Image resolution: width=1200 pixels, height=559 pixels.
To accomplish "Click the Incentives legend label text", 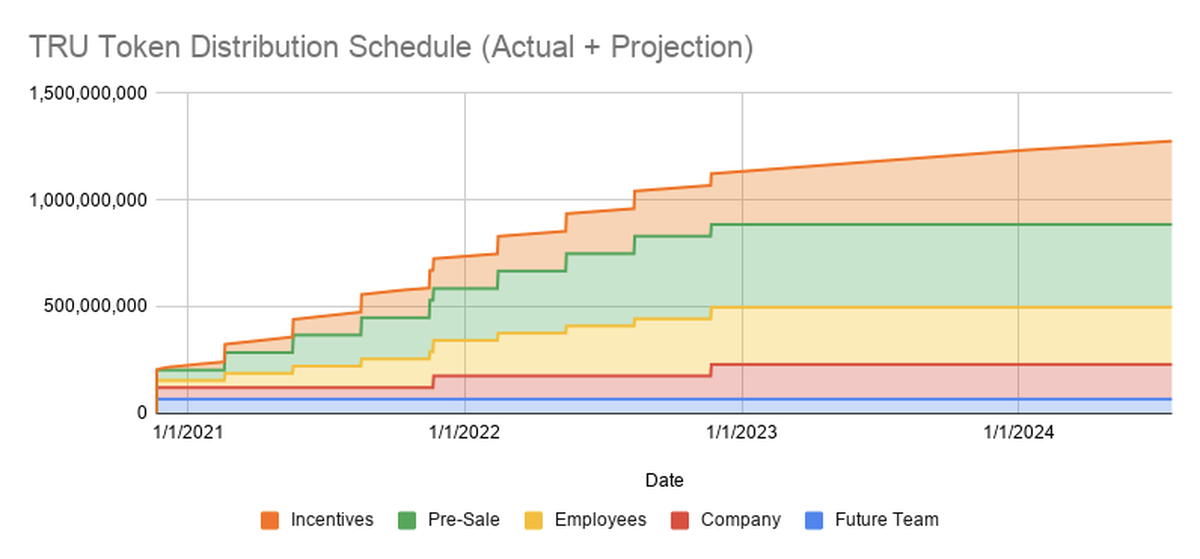I will pos(332,520).
